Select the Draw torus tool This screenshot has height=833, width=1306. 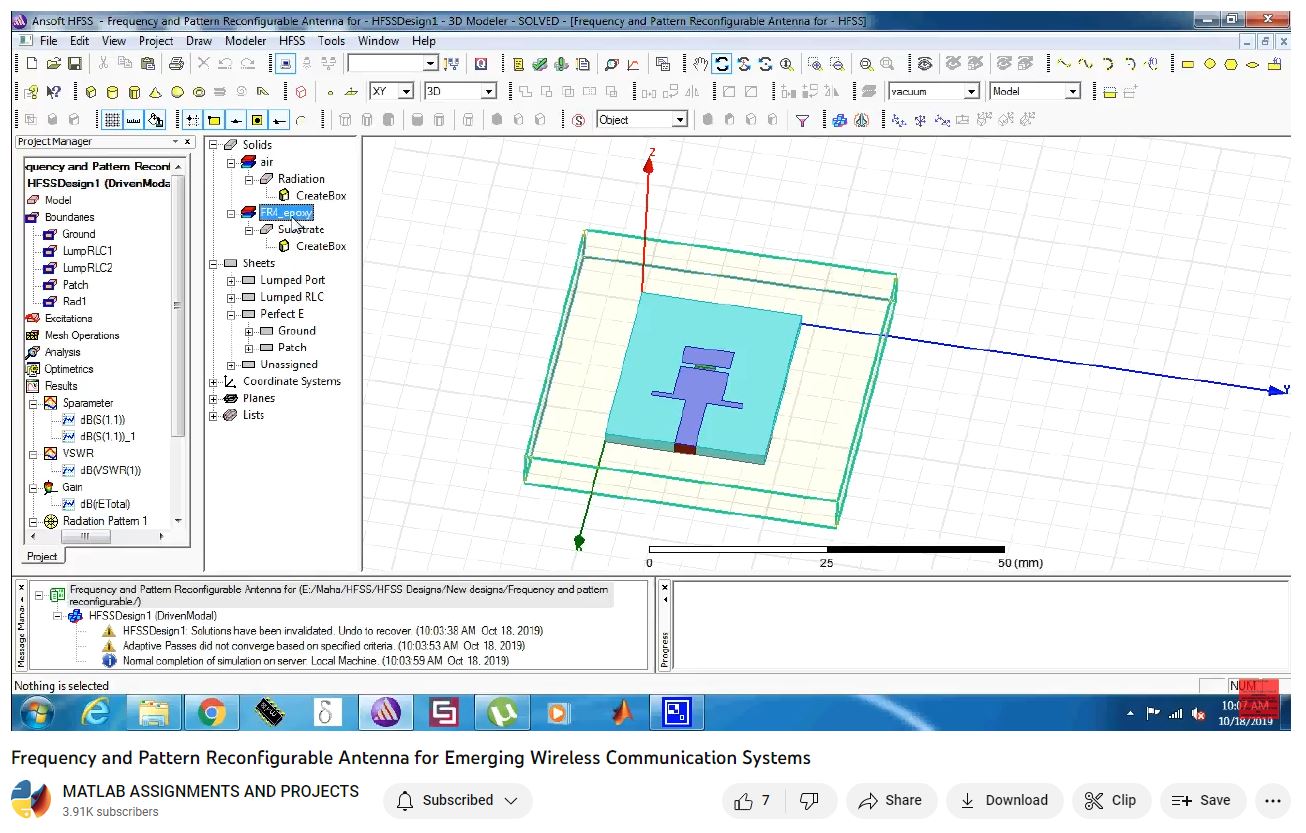tap(199, 92)
